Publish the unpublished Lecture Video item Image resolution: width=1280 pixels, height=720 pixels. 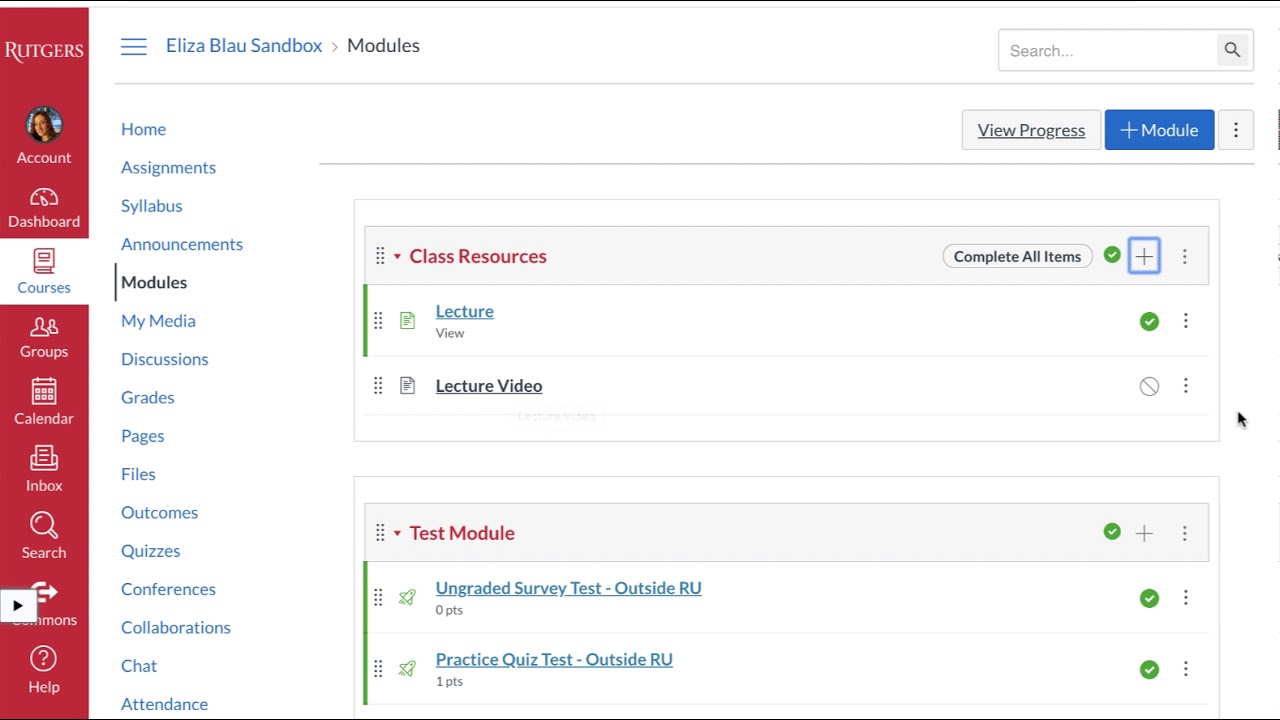(1149, 386)
